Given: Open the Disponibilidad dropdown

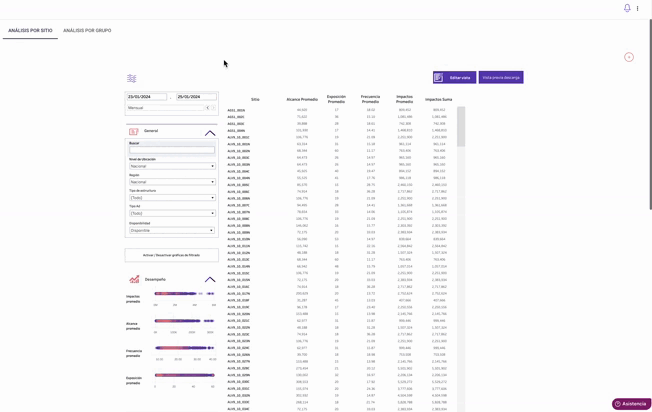Looking at the screenshot, I should pos(172,230).
